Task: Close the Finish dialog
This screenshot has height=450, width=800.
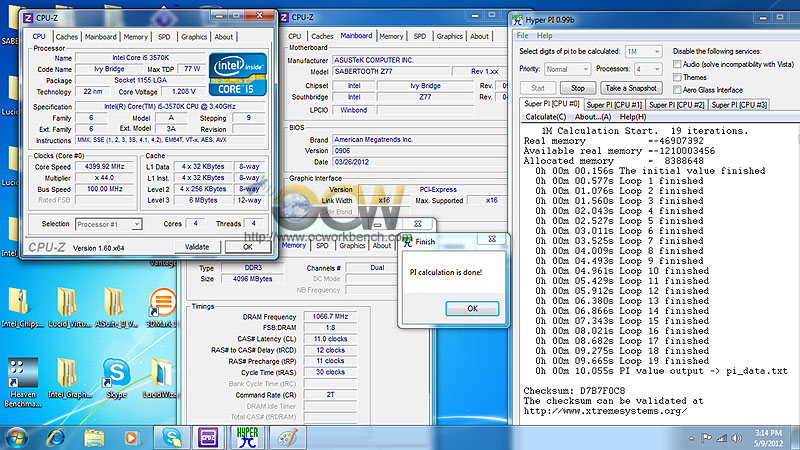Action: coord(492,239)
